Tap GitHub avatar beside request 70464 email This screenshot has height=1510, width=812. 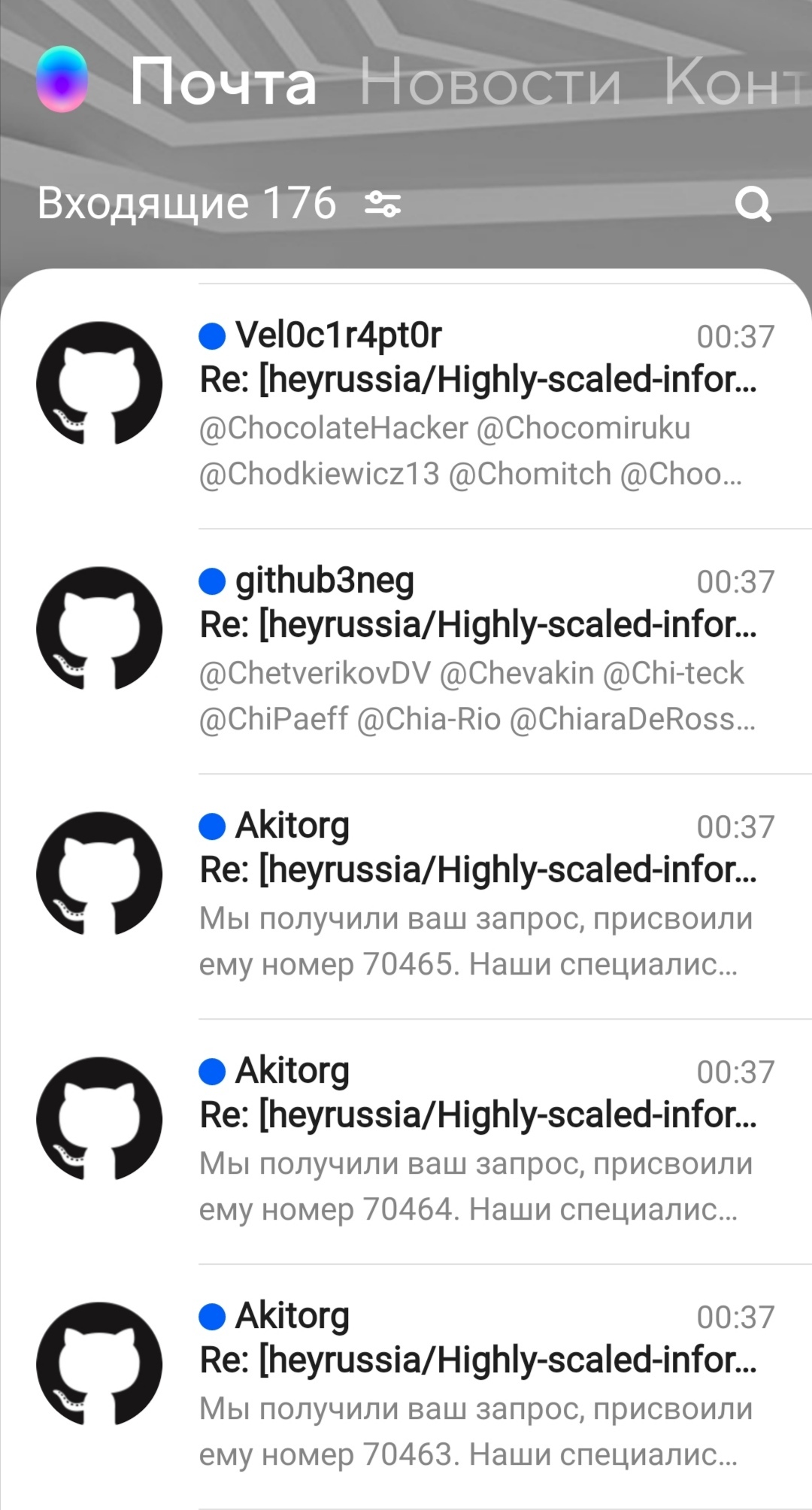pos(99,1119)
